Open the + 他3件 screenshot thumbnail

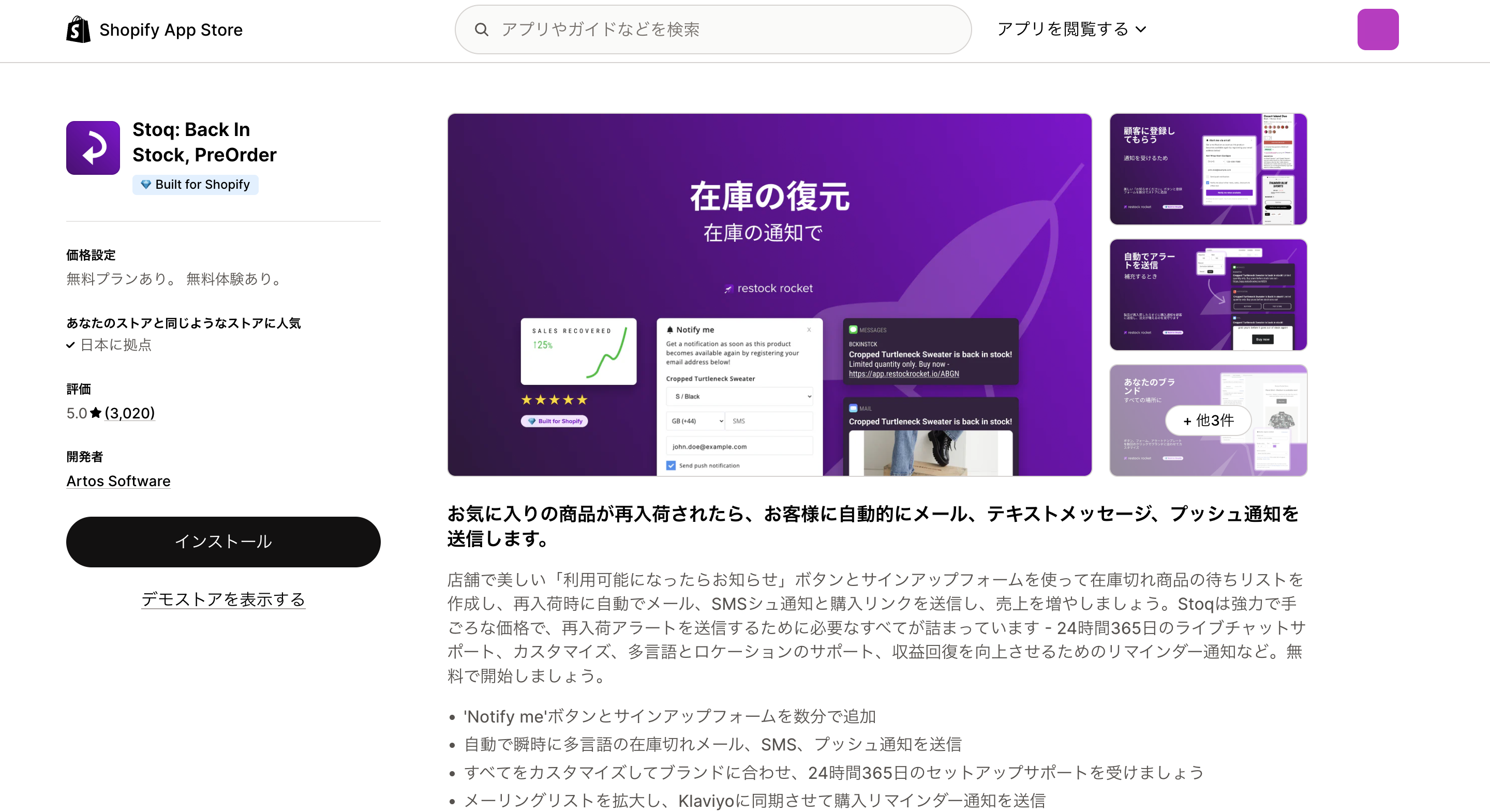1208,420
